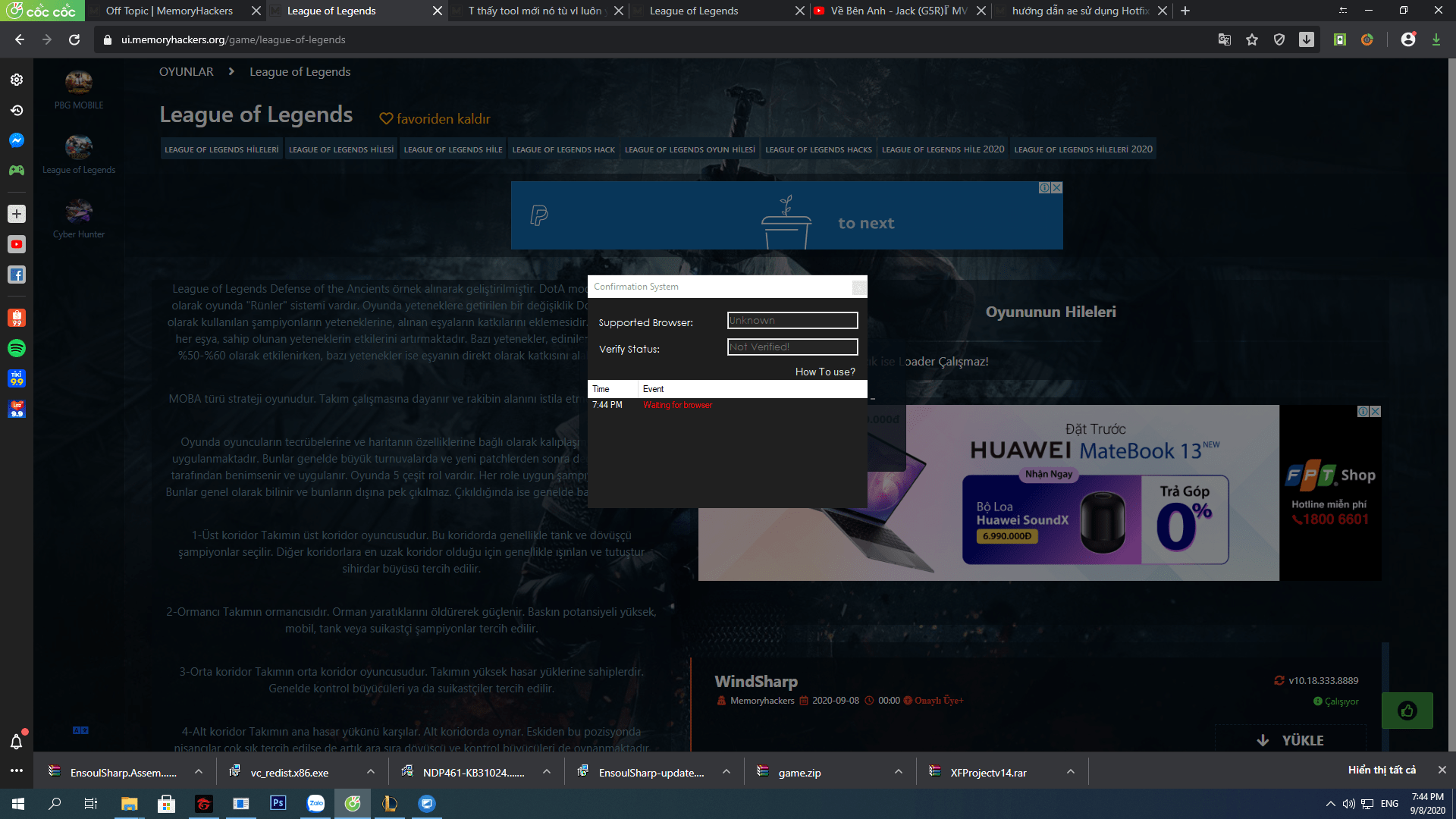Close the PayPal banner ad

pos(1056,187)
